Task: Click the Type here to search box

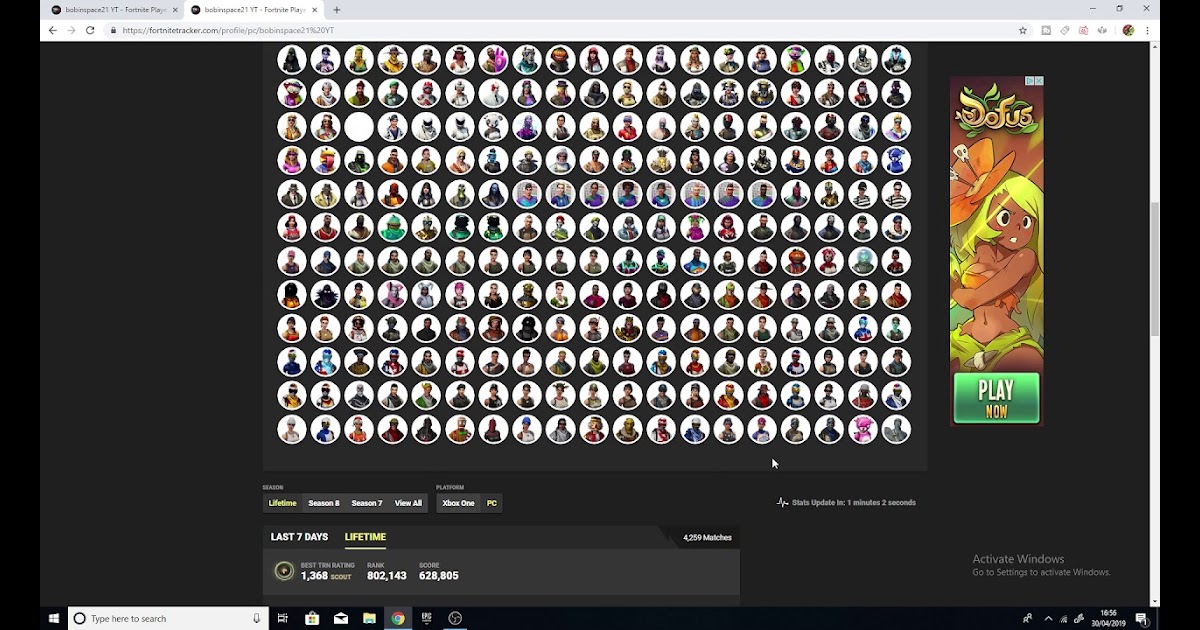Action: click(x=166, y=619)
